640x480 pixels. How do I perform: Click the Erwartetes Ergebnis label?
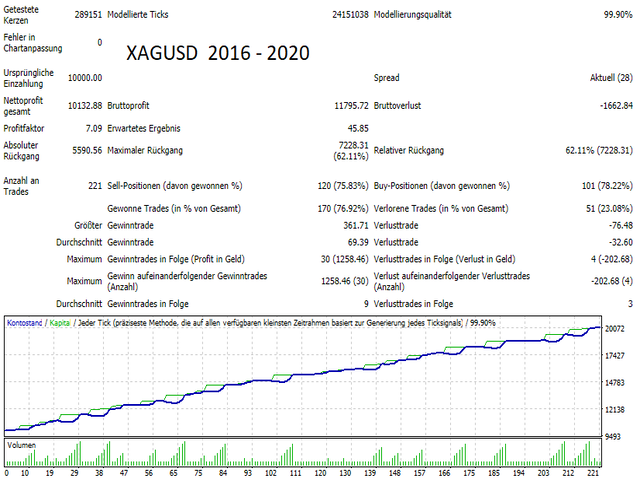[x=144, y=129]
